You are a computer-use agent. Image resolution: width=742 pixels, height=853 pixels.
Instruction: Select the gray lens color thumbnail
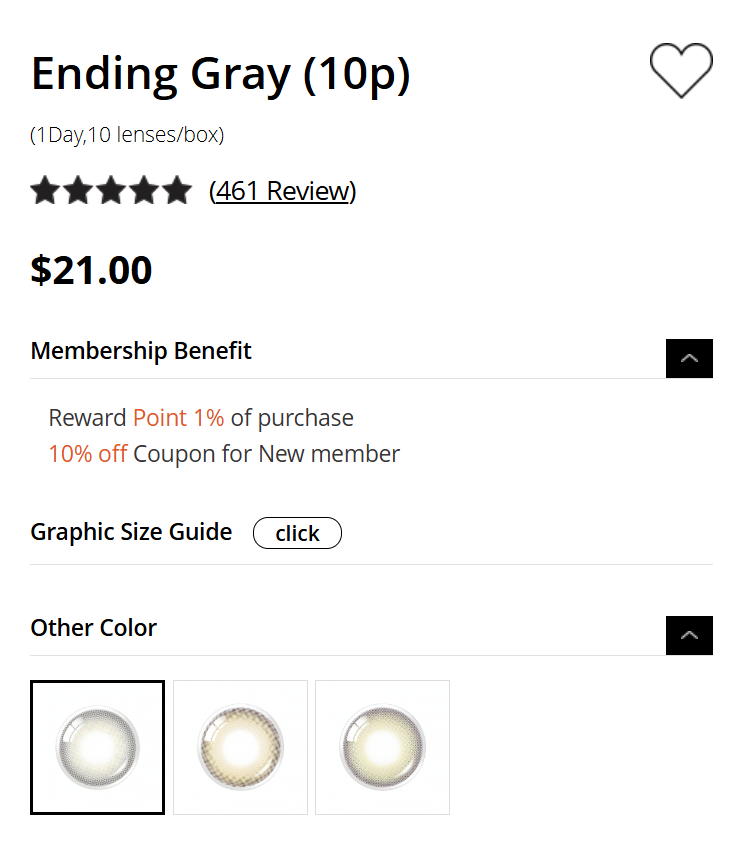pos(98,748)
